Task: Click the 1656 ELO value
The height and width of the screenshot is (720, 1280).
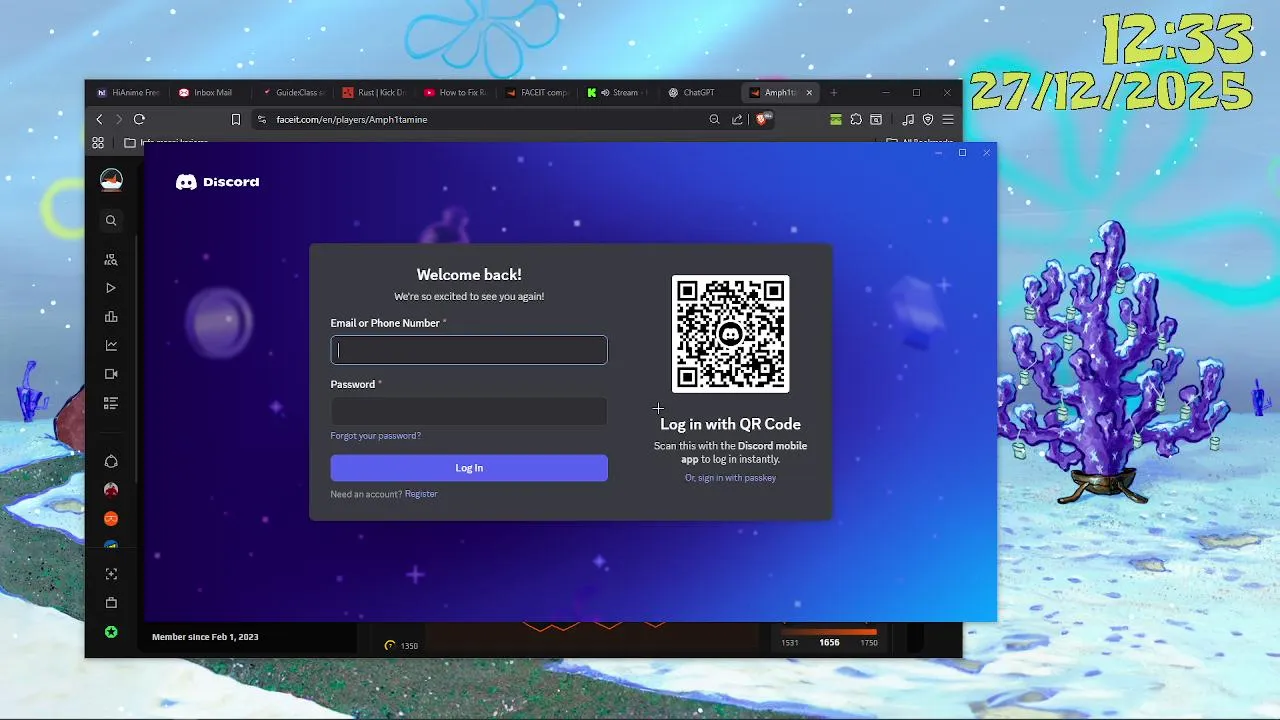Action: 829,643
